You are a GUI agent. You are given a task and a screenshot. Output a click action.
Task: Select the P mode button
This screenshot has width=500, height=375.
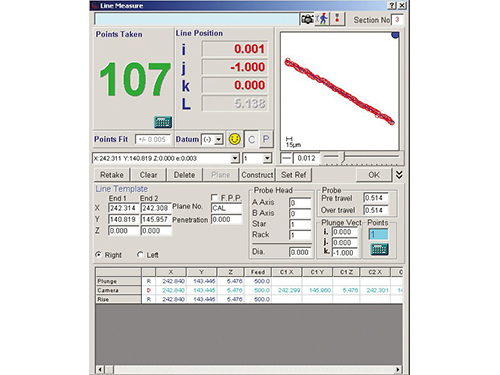pos(266,139)
